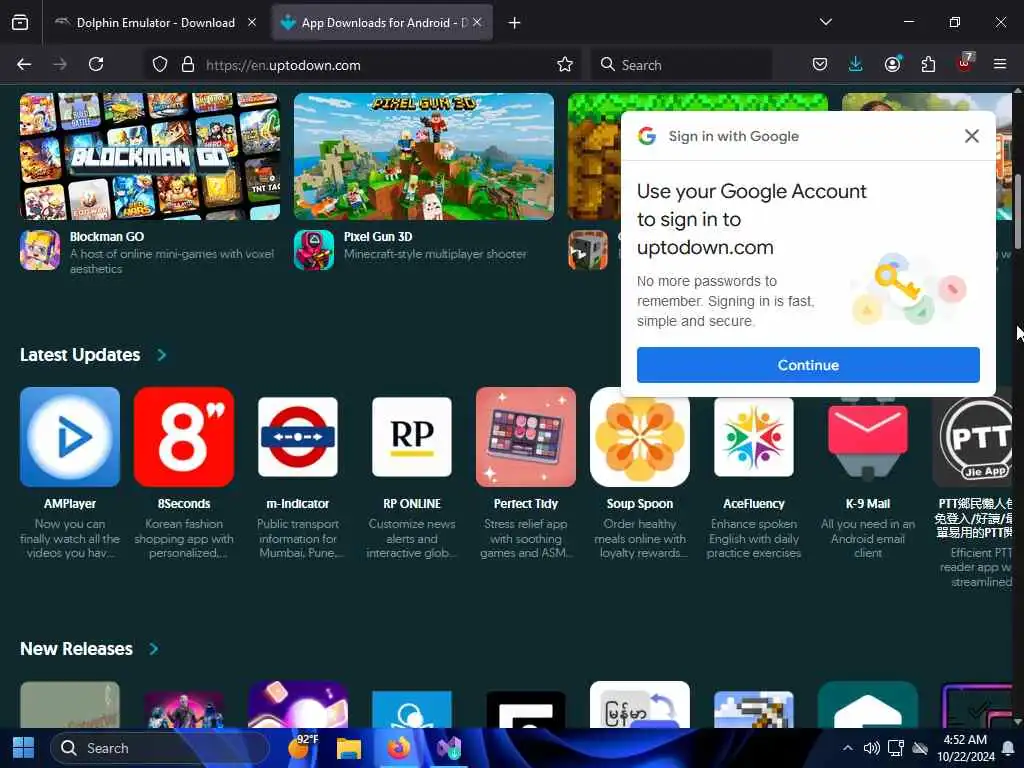Close the Dolphin Emulator tab
This screenshot has height=768, width=1024.
click(252, 23)
